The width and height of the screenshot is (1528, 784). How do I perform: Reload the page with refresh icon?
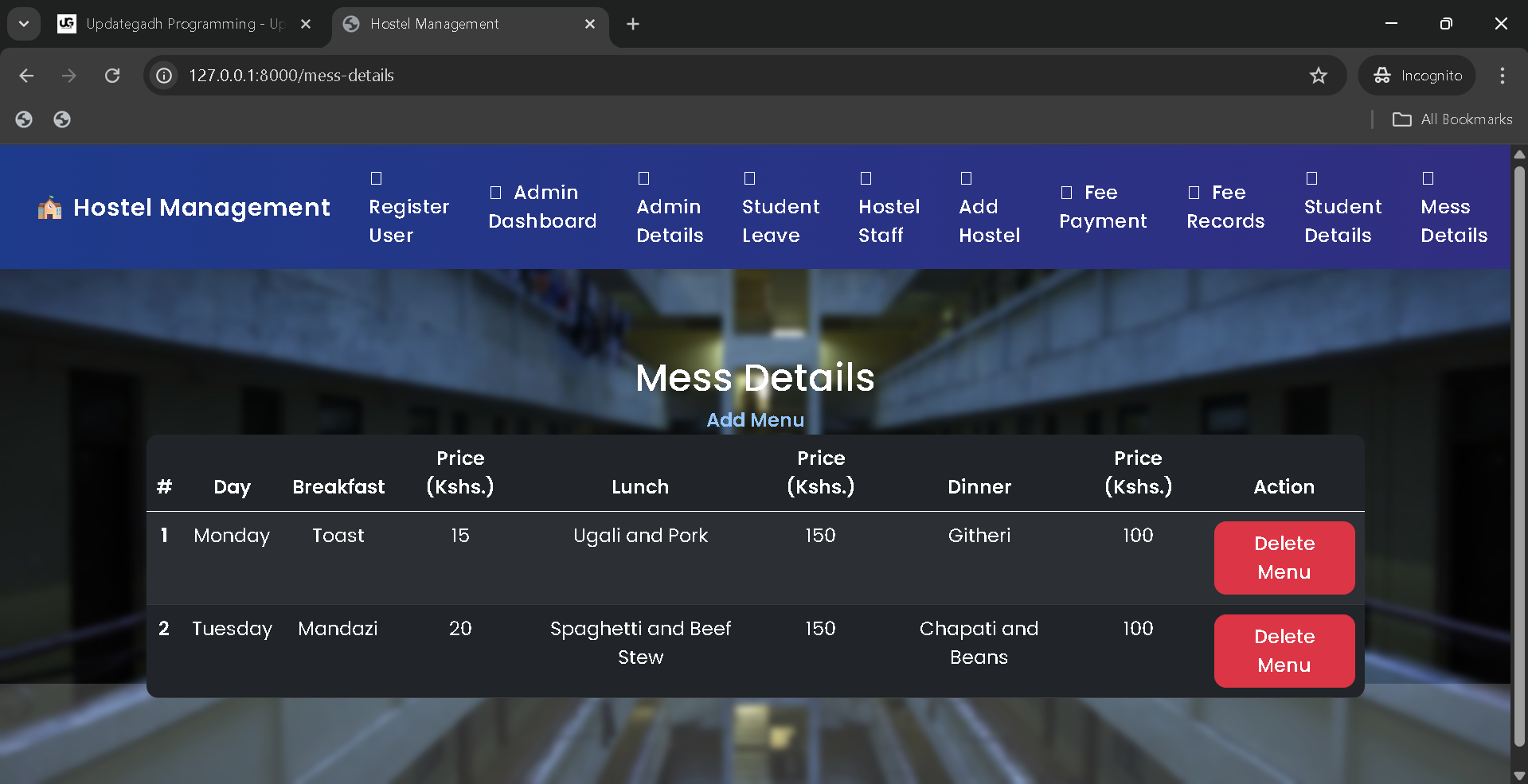pos(112,76)
